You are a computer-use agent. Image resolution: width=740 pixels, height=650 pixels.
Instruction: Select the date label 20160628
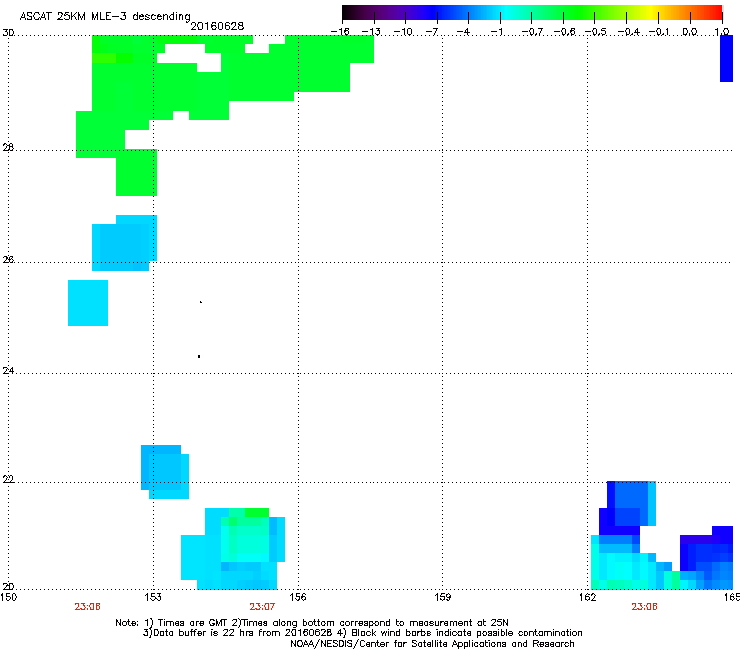point(217,26)
